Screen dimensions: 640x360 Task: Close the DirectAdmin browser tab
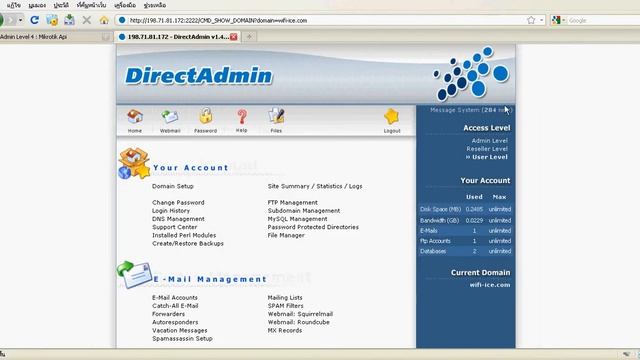pyautogui.click(x=233, y=37)
